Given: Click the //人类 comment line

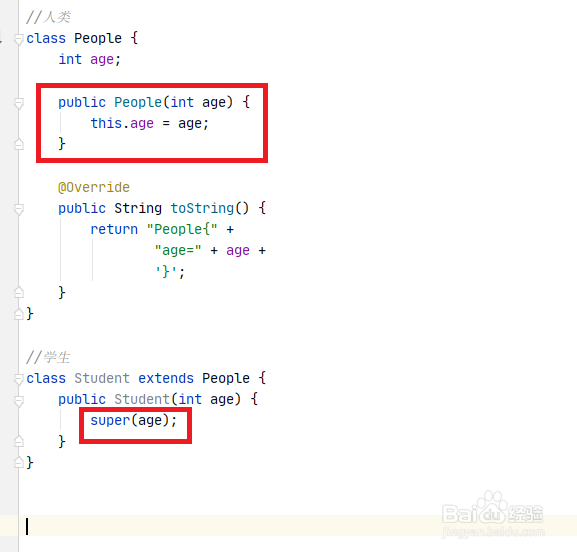Looking at the screenshot, I should [x=48, y=17].
